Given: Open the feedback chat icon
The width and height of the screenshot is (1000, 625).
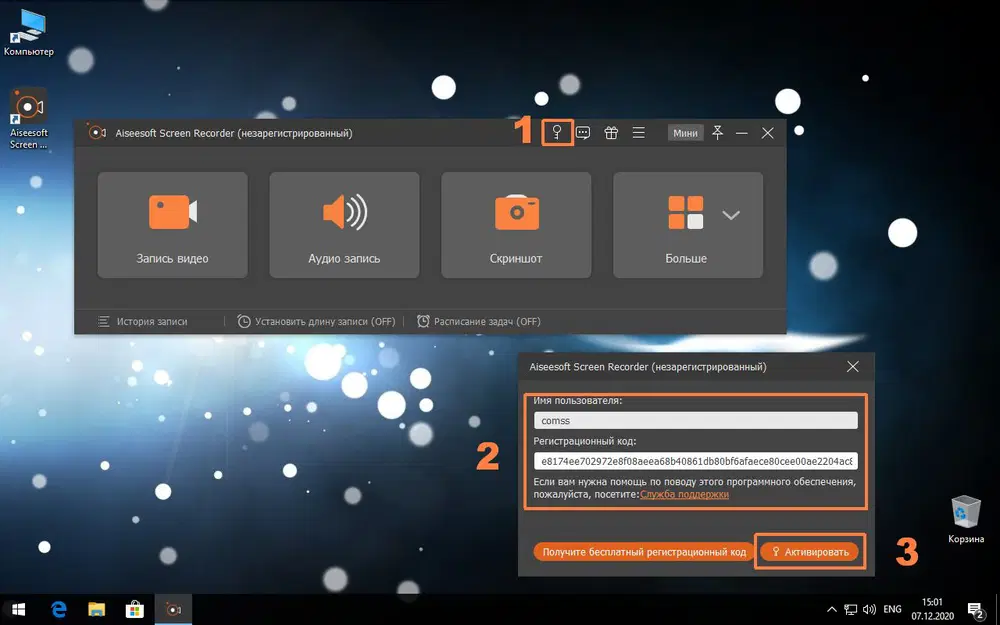Looking at the screenshot, I should click(584, 131).
